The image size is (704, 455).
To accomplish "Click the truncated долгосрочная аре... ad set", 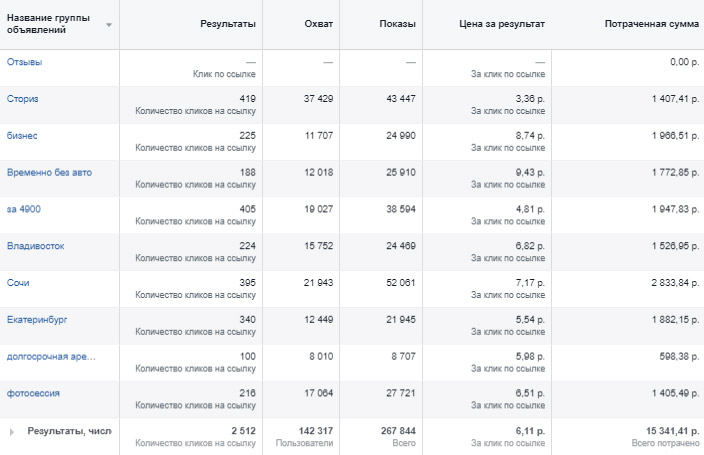I will point(50,356).
